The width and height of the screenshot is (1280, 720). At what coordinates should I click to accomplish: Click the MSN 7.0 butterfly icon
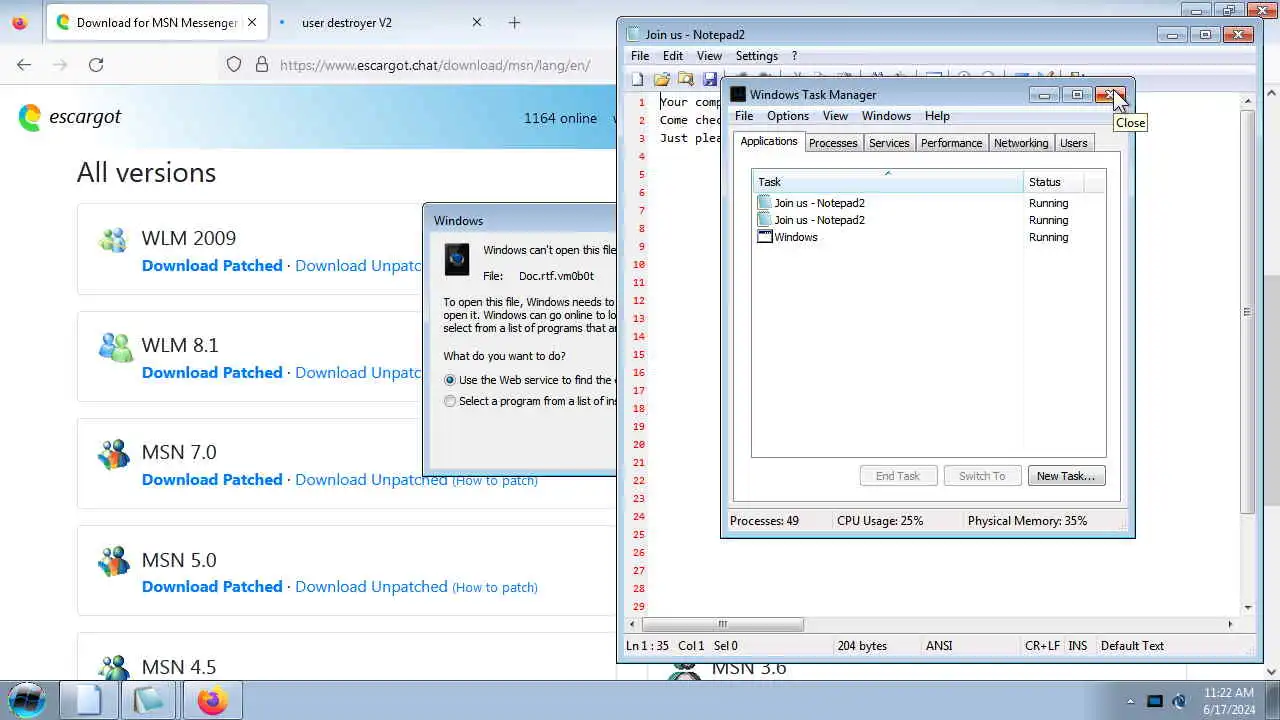point(113,454)
